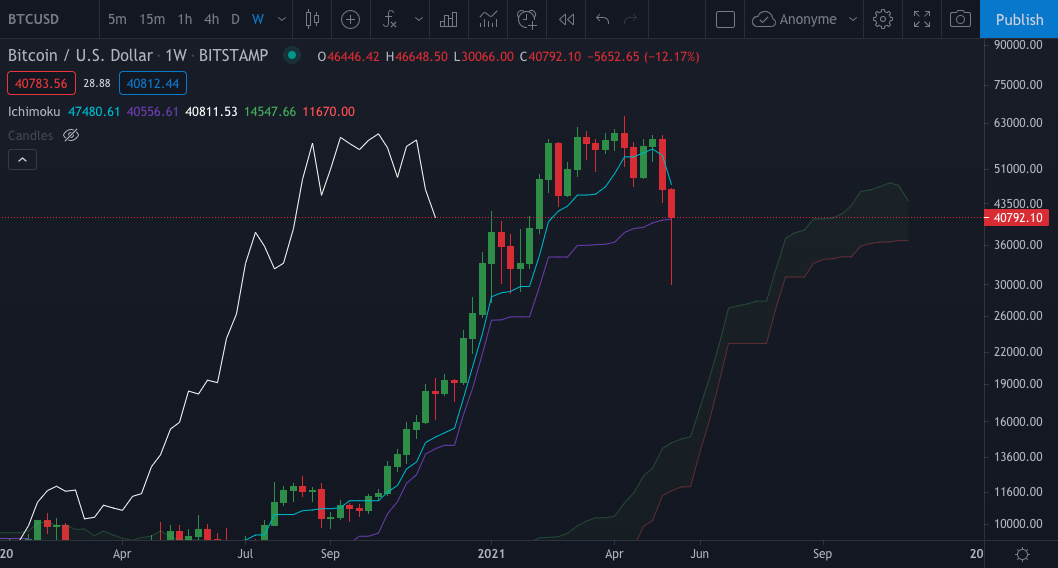The height and width of the screenshot is (568, 1058).
Task: Toggle visibility of the Candles eye icon
Action: tap(71, 136)
